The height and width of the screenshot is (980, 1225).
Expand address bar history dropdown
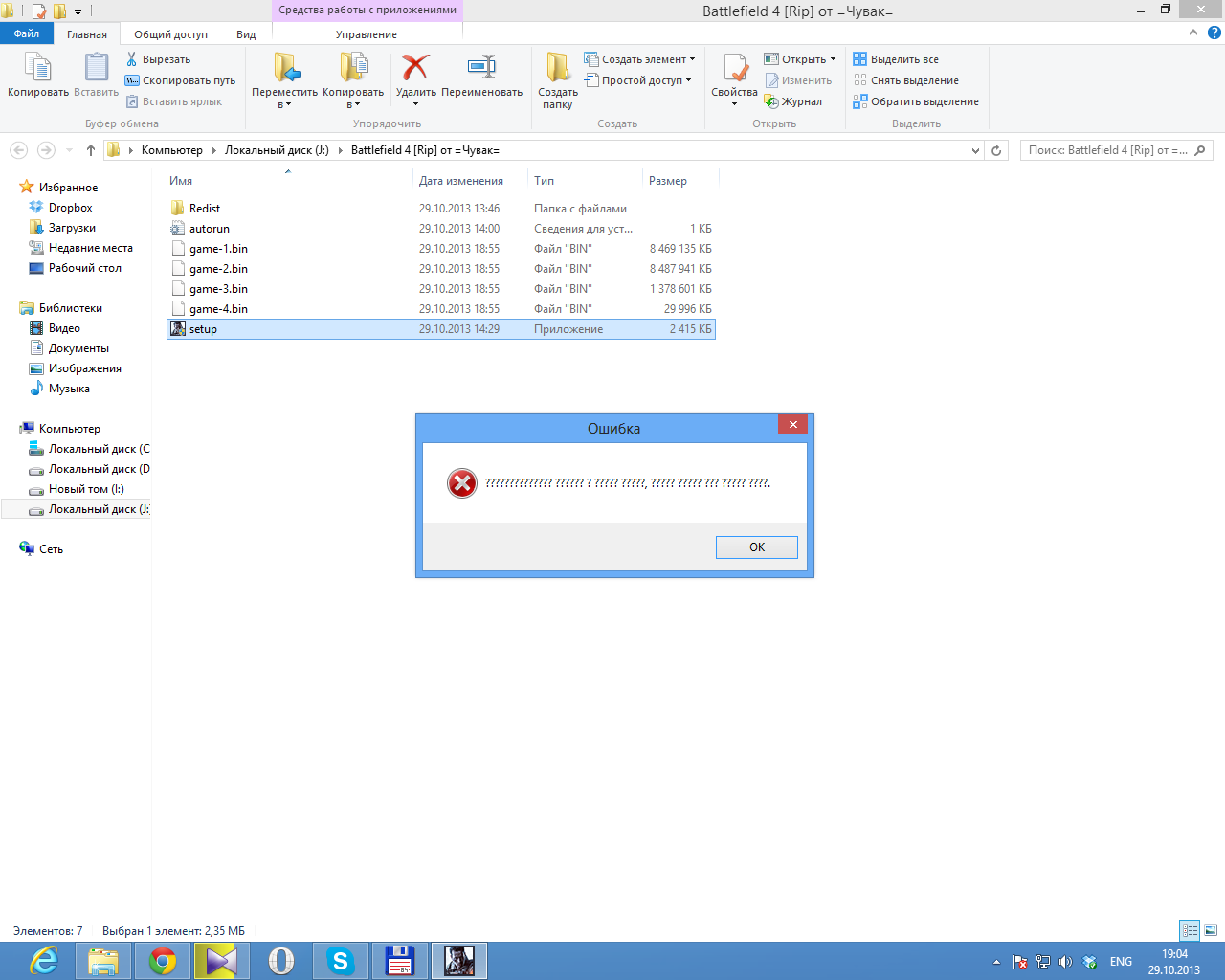[975, 150]
